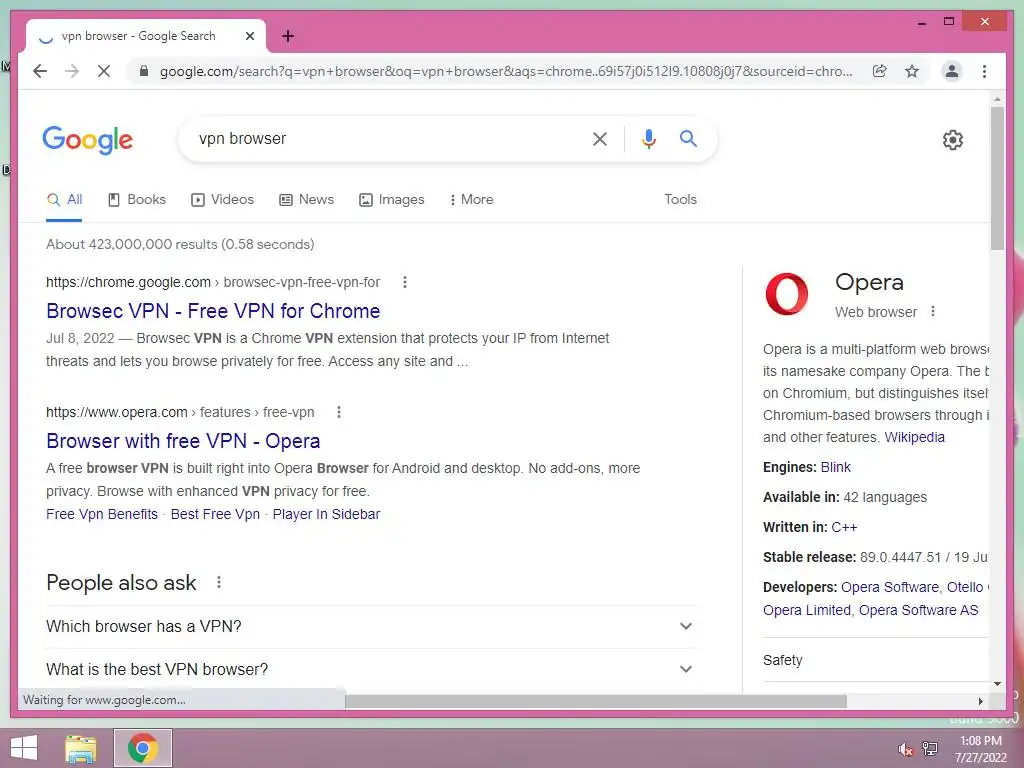This screenshot has width=1024, height=768.
Task: Open a new tab with plus
Action: coord(288,36)
